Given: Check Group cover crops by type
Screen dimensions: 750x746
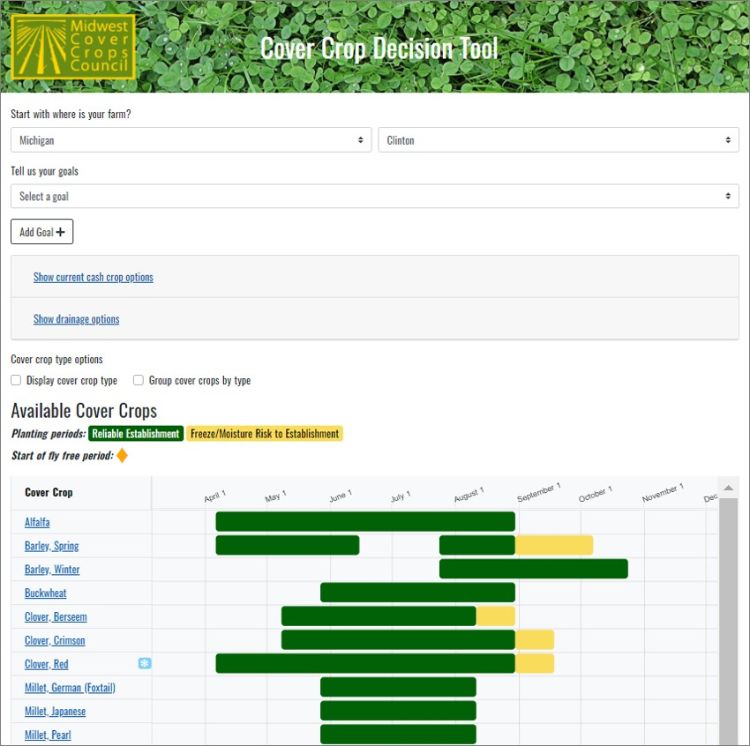Looking at the screenshot, I should coord(138,380).
